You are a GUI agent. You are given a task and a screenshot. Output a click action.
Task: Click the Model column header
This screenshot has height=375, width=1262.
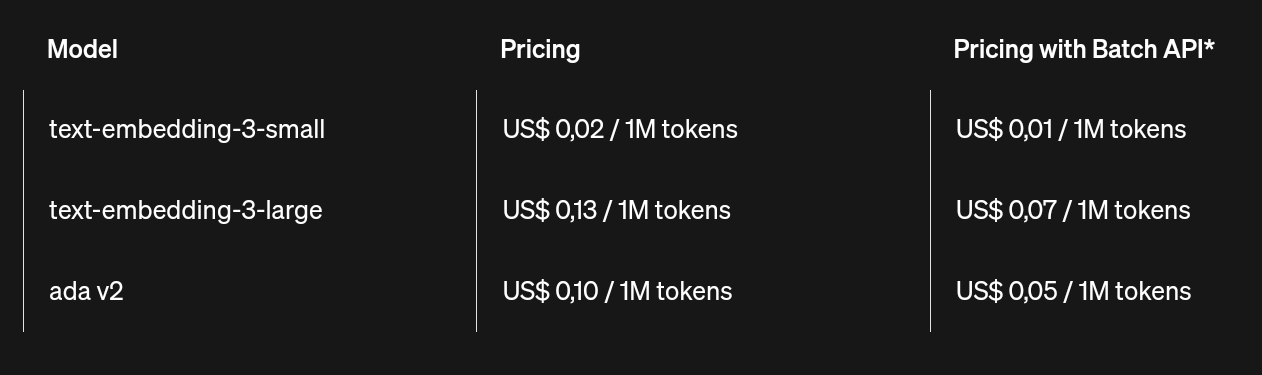click(x=82, y=49)
